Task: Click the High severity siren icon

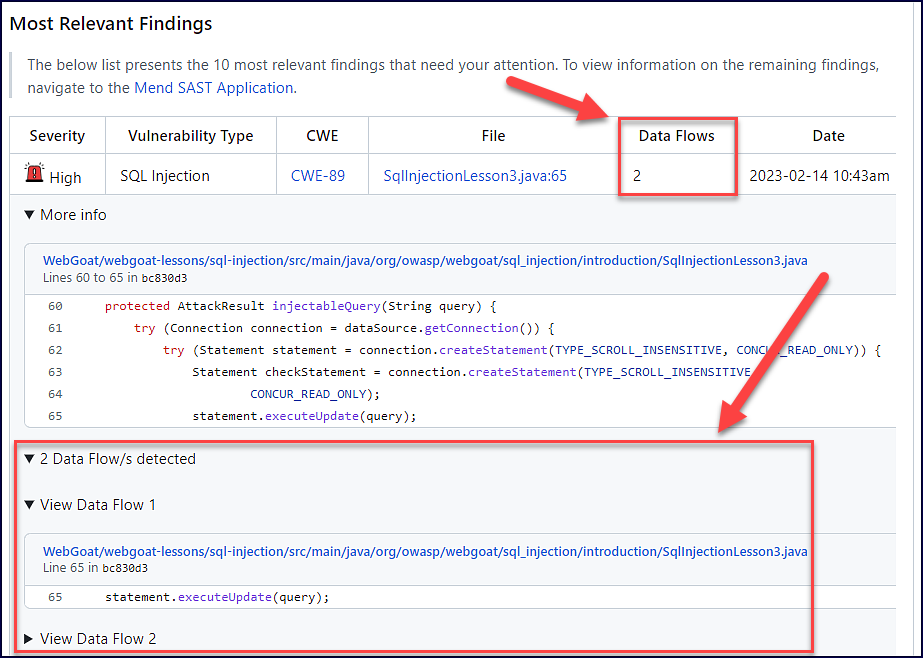Action: pyautogui.click(x=34, y=174)
